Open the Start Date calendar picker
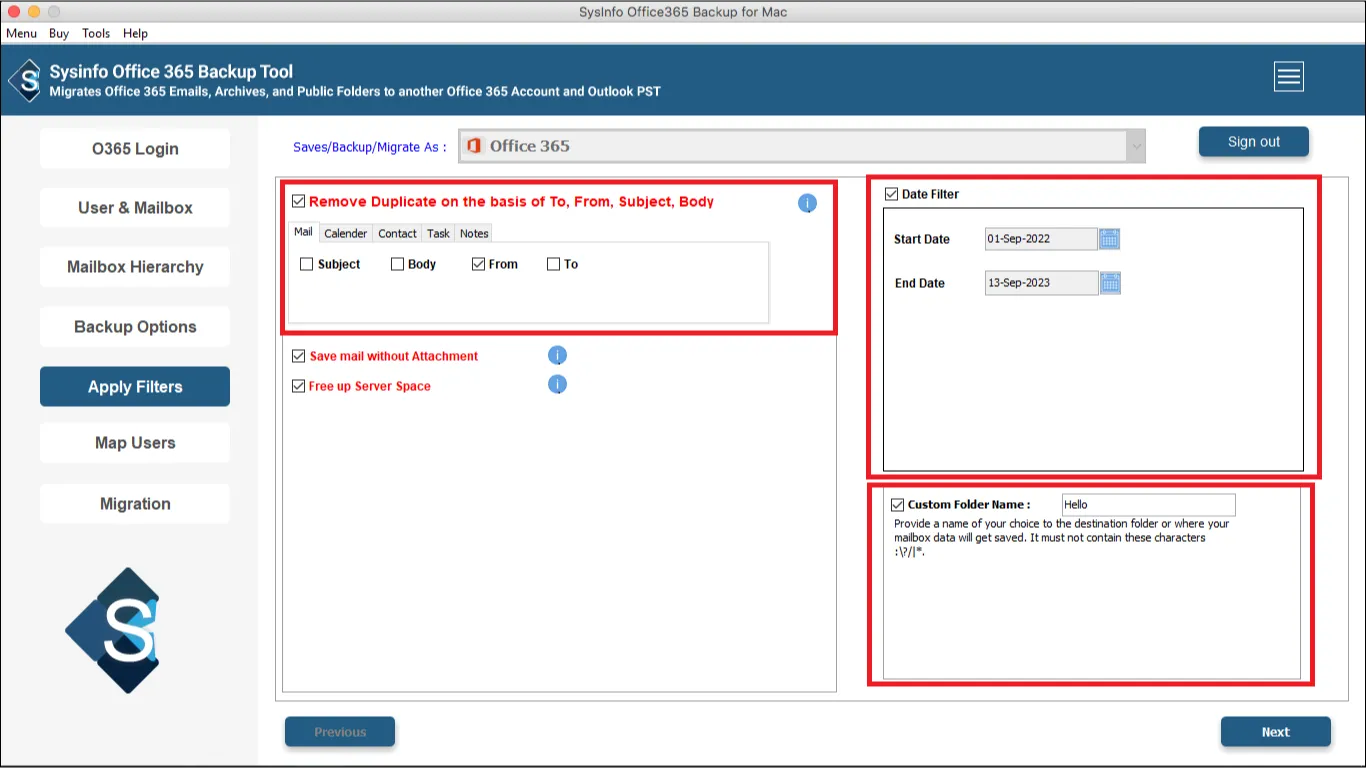1366x768 pixels. pyautogui.click(x=1109, y=239)
